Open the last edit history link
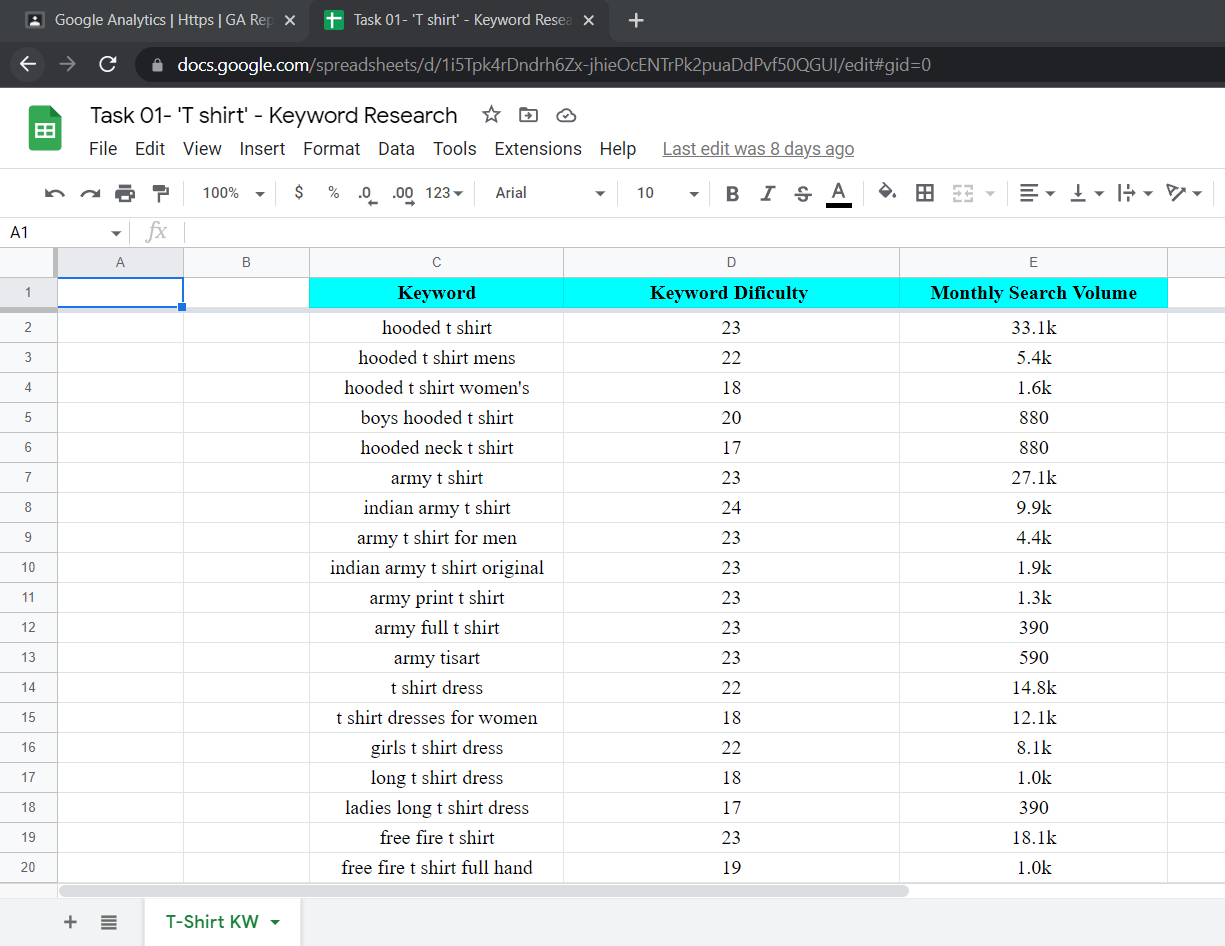Screen dimensions: 1225x946 pos(758,149)
